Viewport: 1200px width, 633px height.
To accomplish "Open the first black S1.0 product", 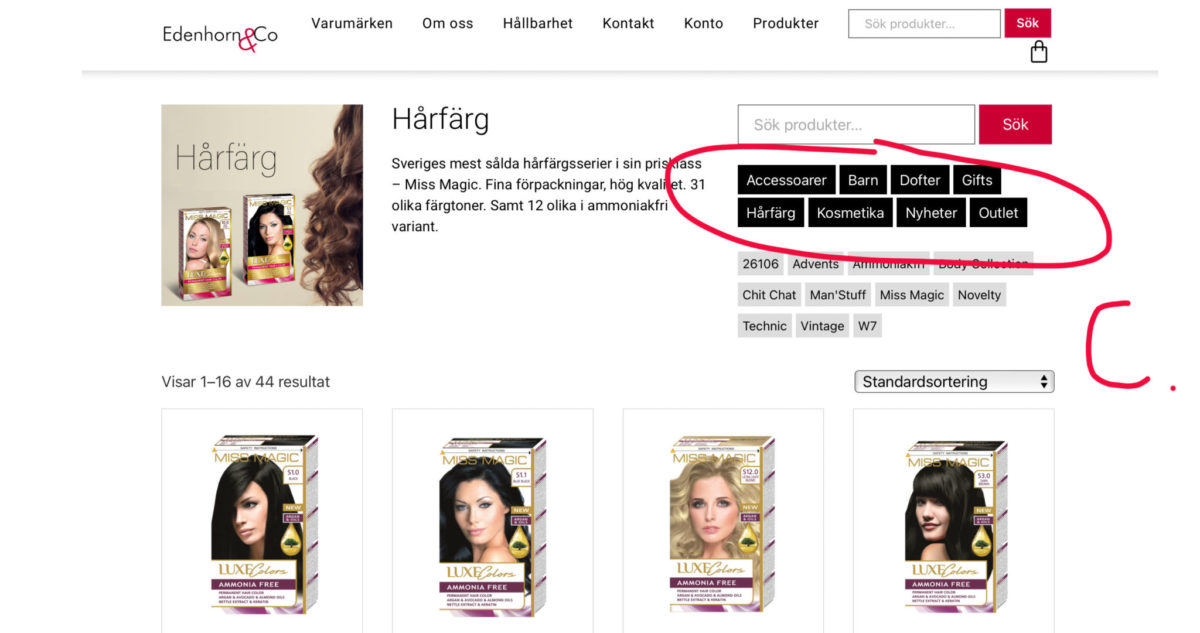I will (262, 521).
